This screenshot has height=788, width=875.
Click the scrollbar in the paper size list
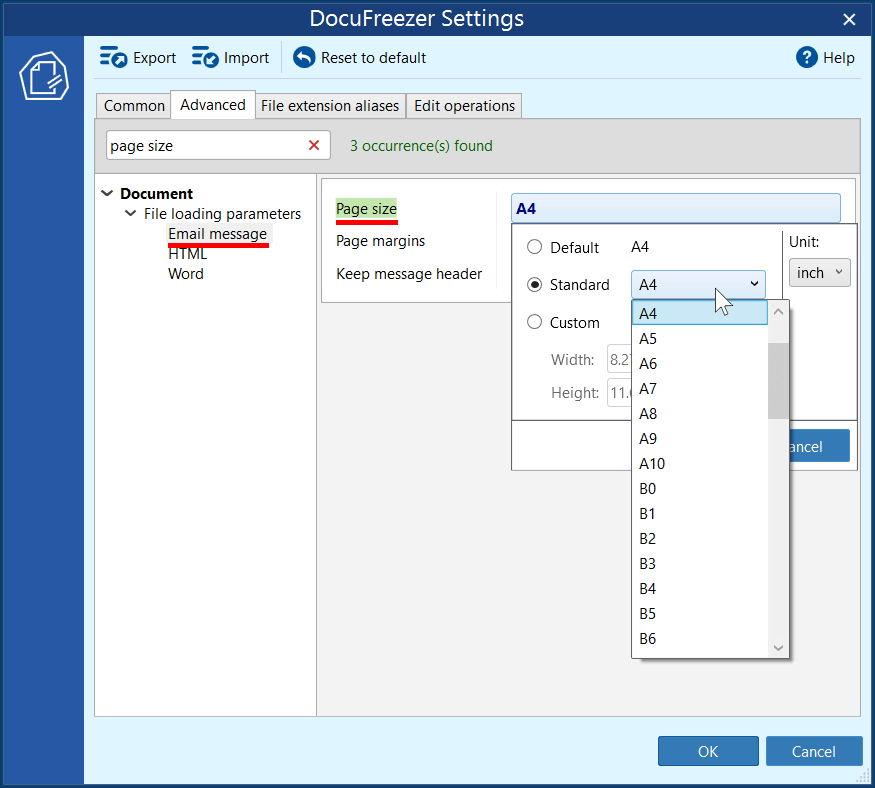(x=778, y=380)
